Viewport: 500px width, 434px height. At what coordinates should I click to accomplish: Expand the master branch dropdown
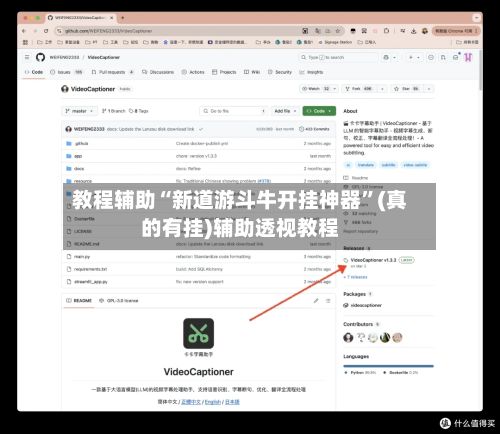click(x=79, y=111)
